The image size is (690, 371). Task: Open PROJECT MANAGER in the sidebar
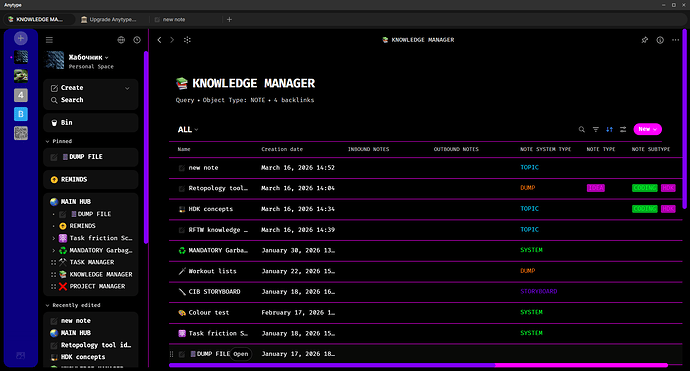97,287
